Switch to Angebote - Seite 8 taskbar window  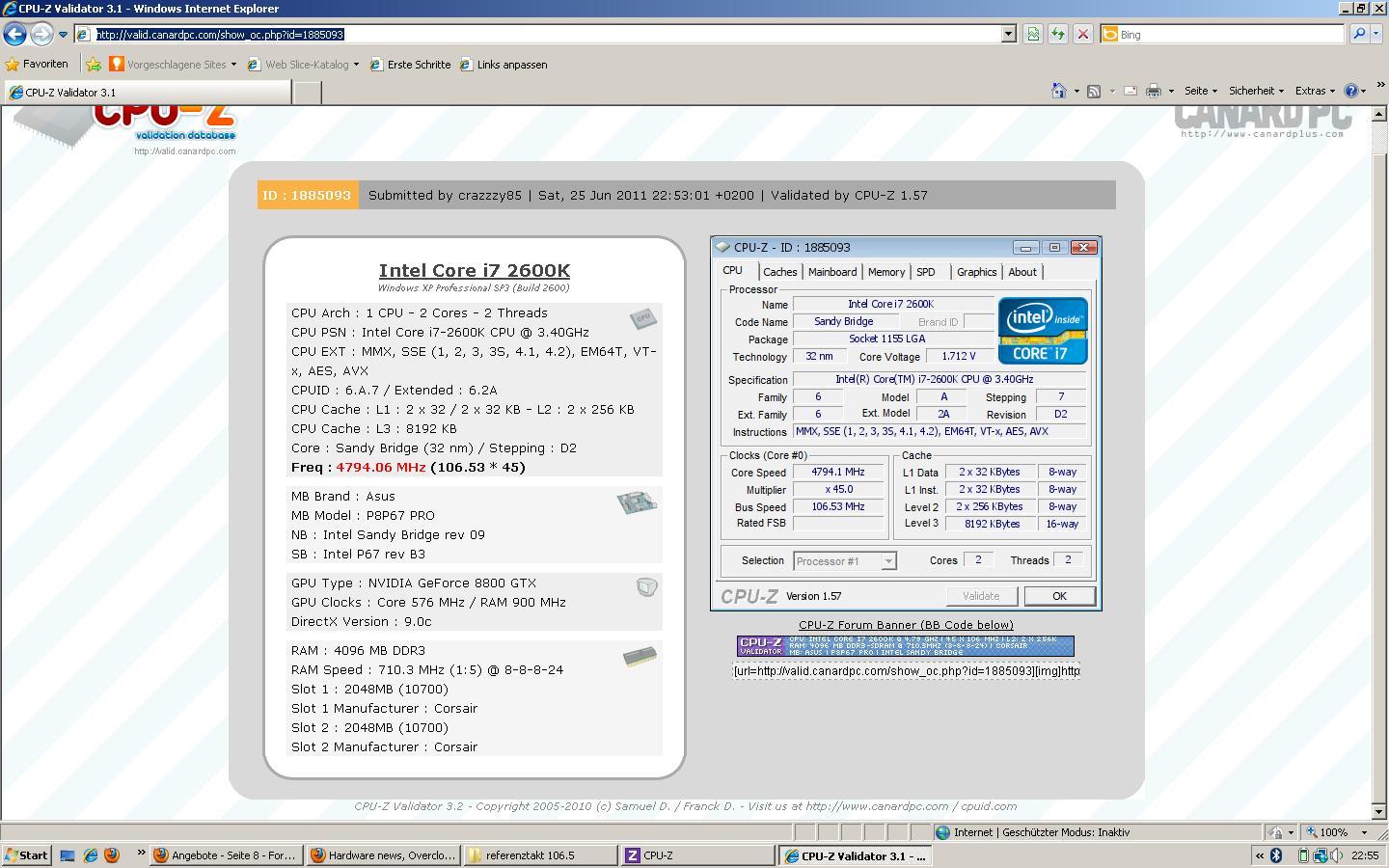227,855
